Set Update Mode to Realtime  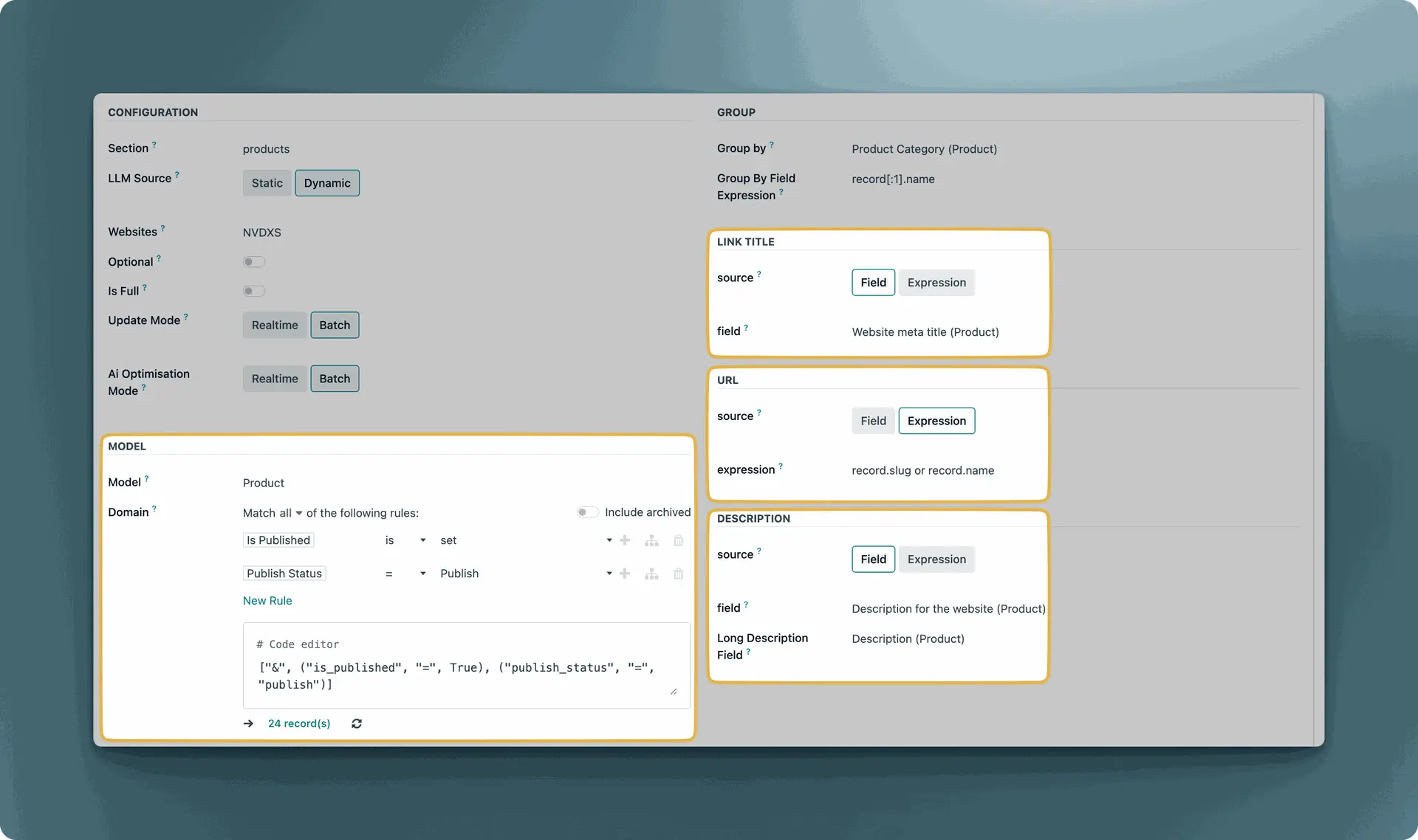(275, 325)
